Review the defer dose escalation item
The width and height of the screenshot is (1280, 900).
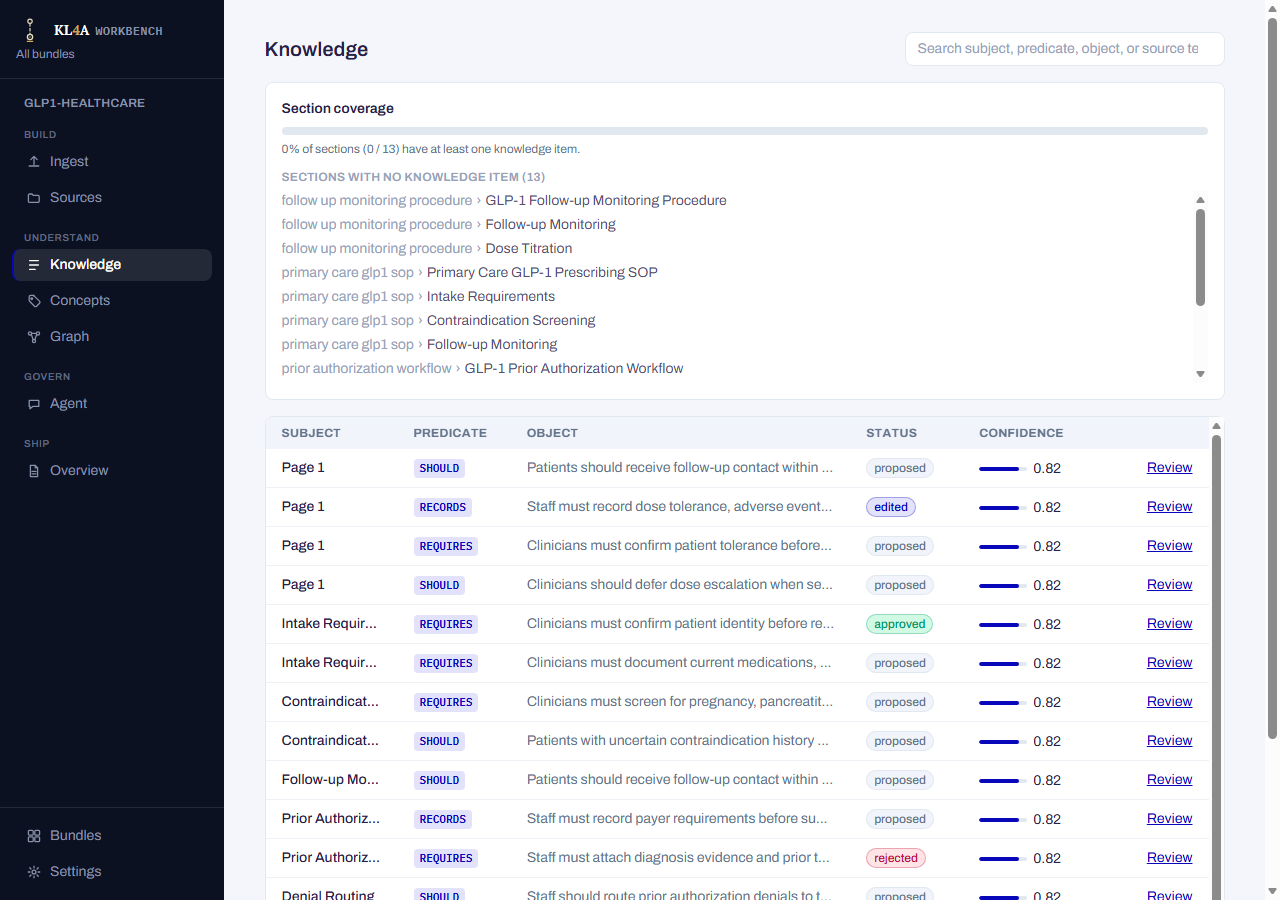pos(1169,584)
